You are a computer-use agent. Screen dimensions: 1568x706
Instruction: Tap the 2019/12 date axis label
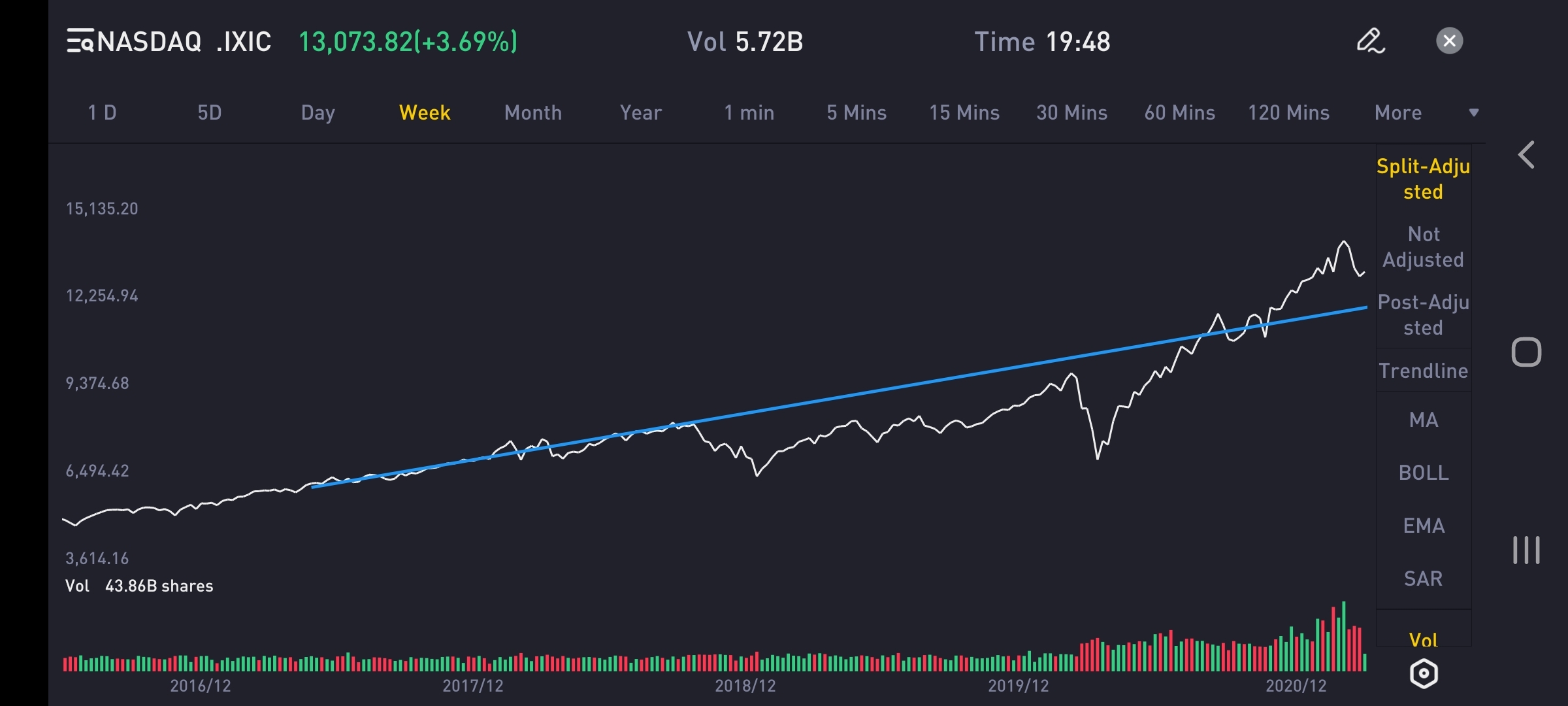point(1019,685)
